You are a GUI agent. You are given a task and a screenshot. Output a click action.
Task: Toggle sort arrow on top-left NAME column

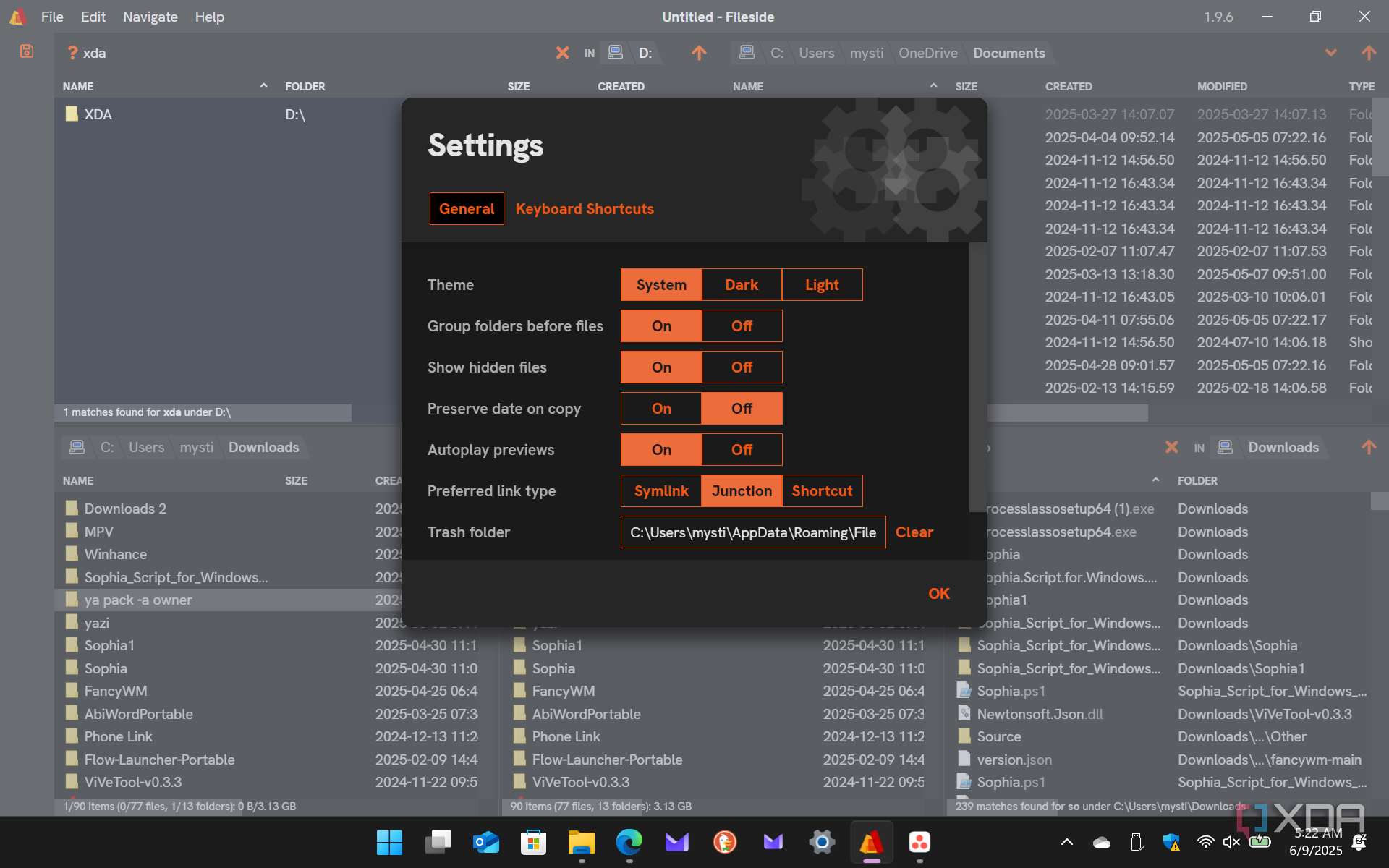(264, 86)
